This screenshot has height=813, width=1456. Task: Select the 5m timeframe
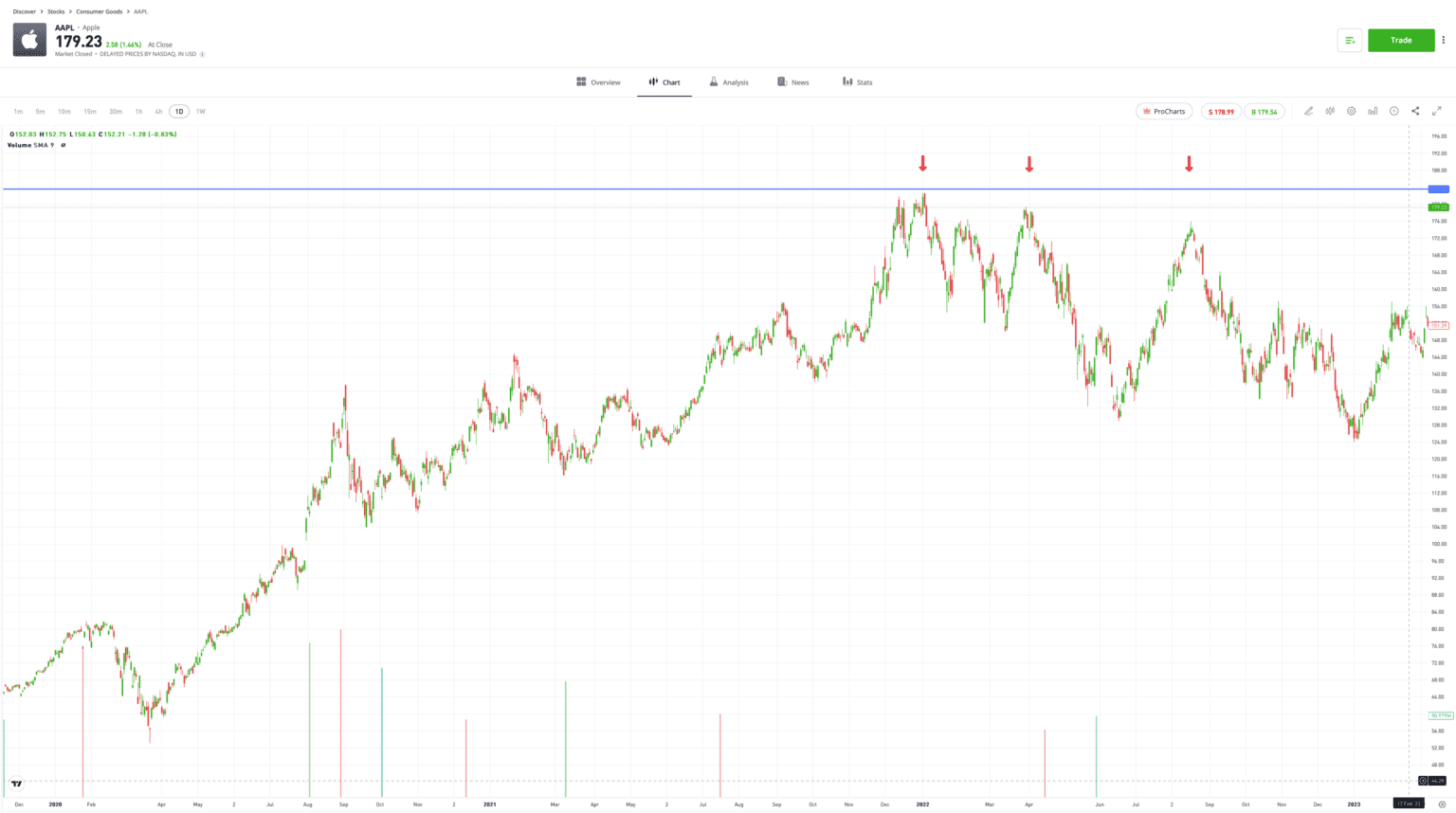[x=41, y=111]
